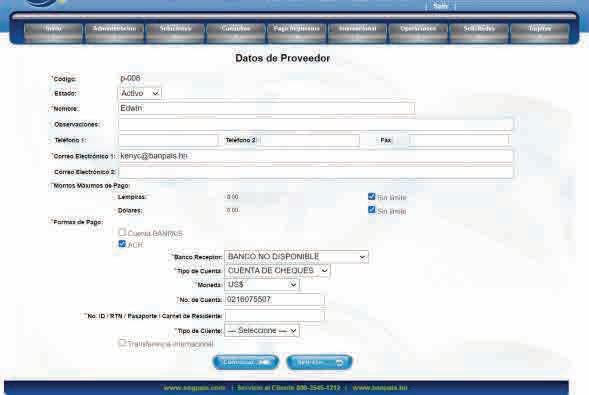
Task: Click the Teléfono 1 input
Action: click(168, 140)
